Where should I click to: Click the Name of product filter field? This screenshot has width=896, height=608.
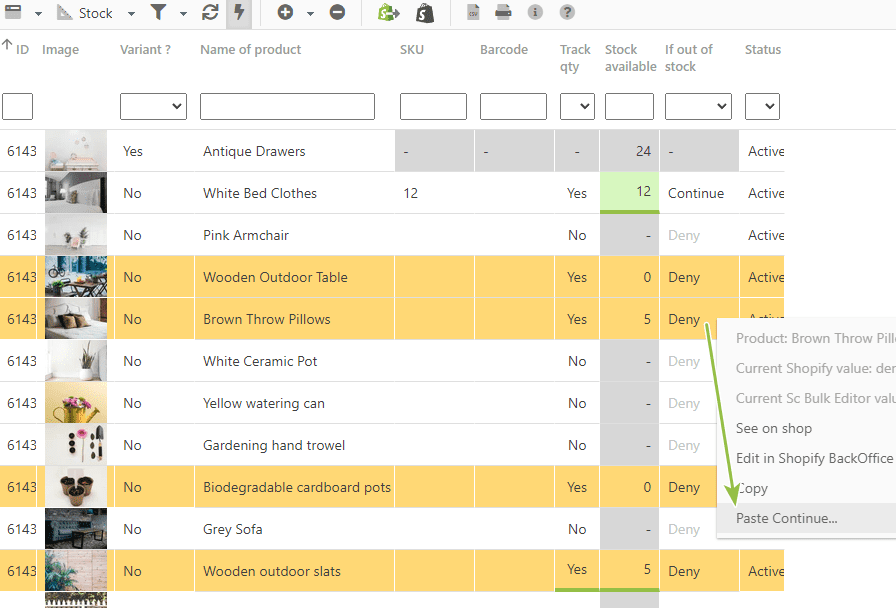click(x=287, y=106)
